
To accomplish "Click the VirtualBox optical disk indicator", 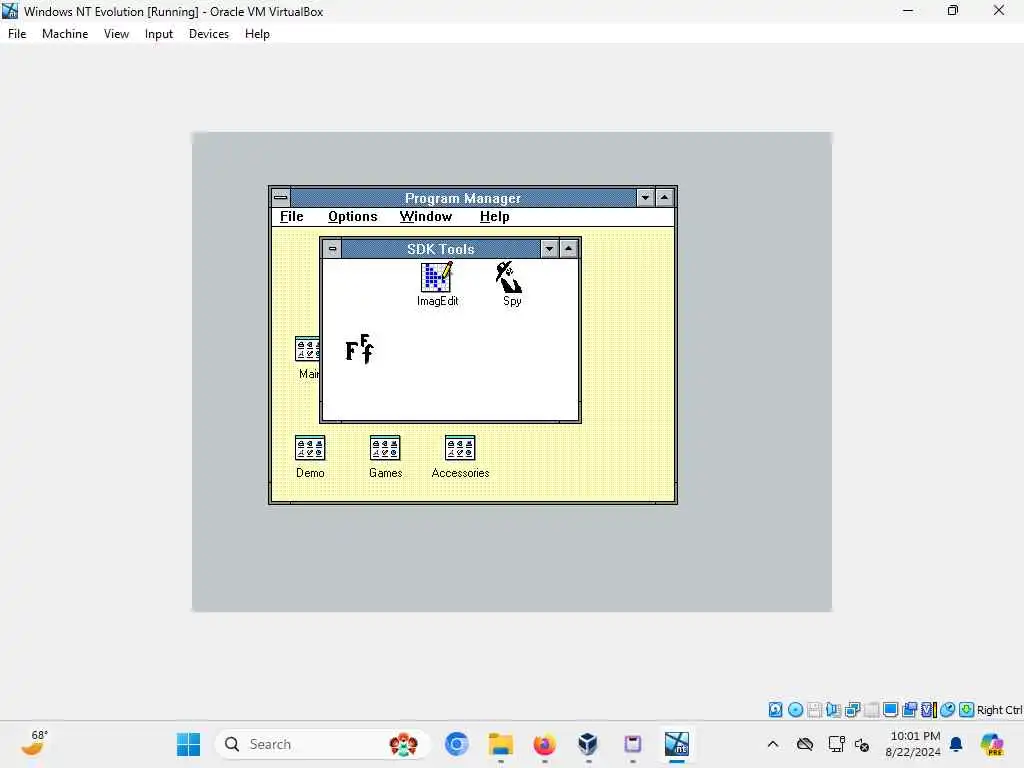I will click(795, 710).
